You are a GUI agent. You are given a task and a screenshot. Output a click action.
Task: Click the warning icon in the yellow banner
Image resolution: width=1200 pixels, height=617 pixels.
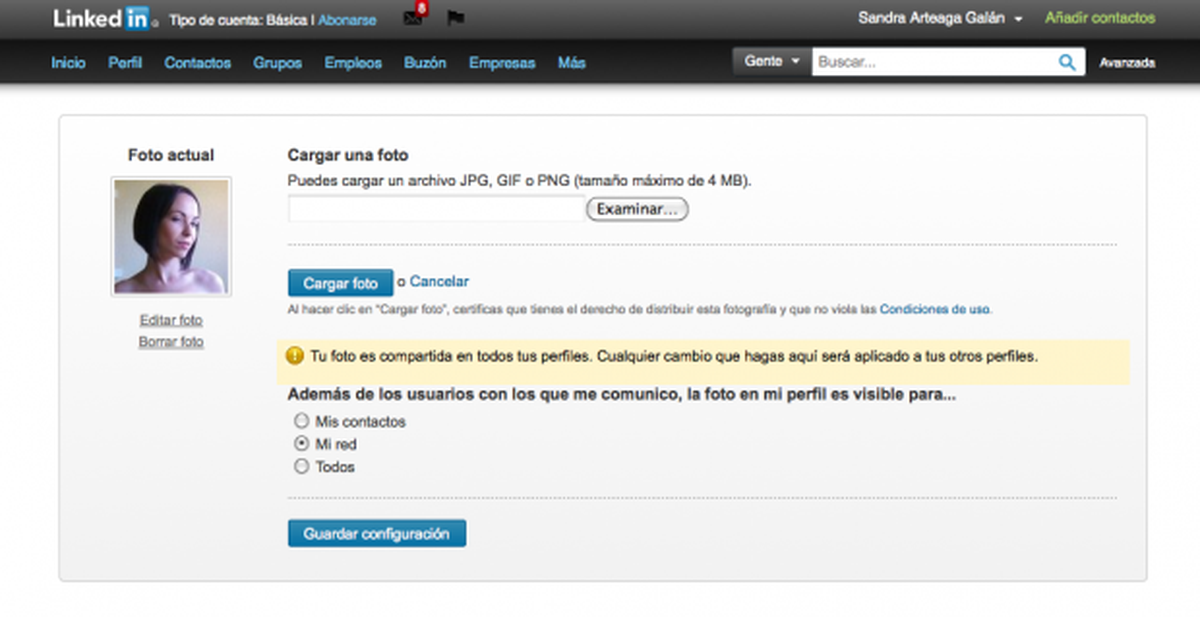pos(293,356)
